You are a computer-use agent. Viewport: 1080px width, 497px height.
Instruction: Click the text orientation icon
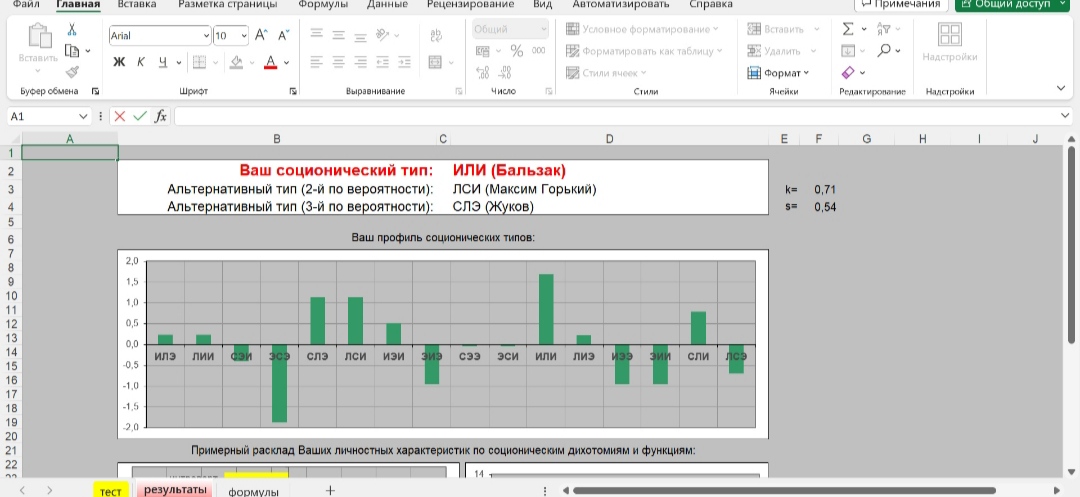point(382,34)
